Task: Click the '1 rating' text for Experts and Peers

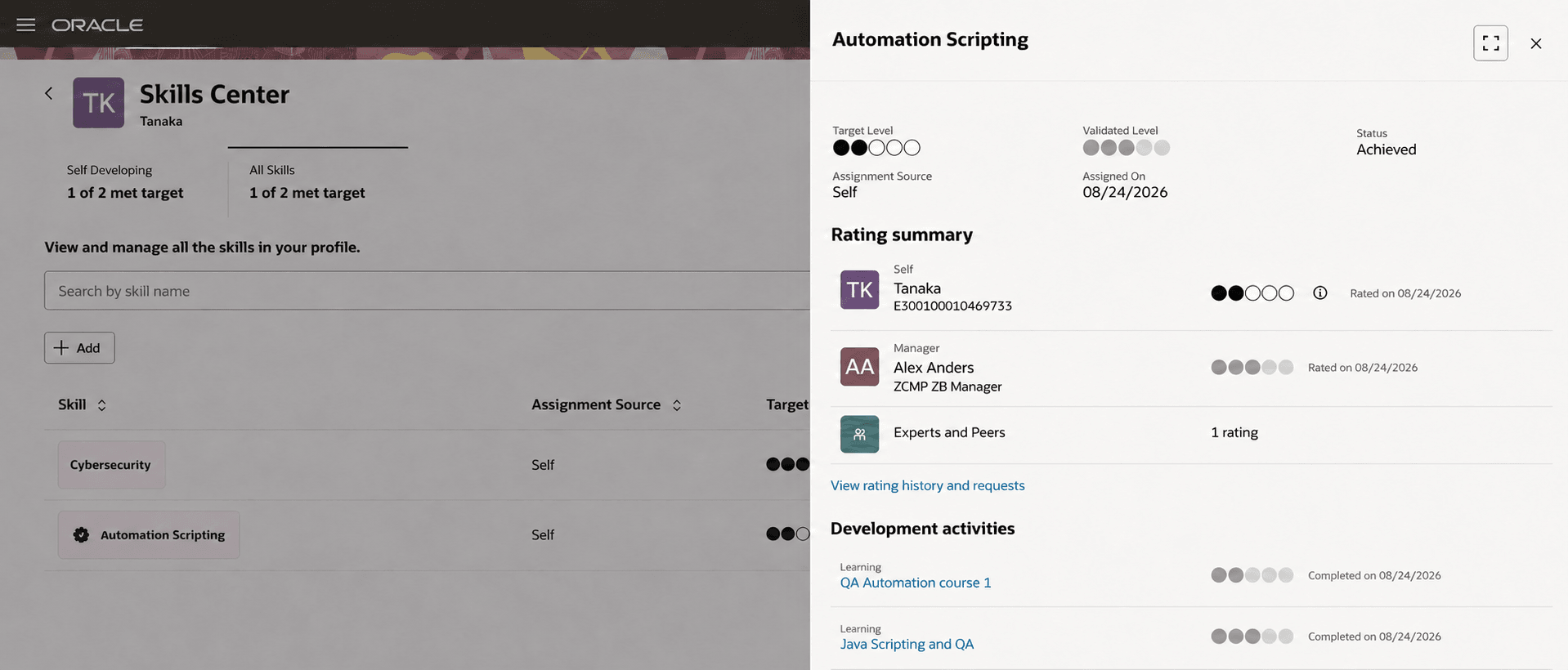Action: point(1234,432)
